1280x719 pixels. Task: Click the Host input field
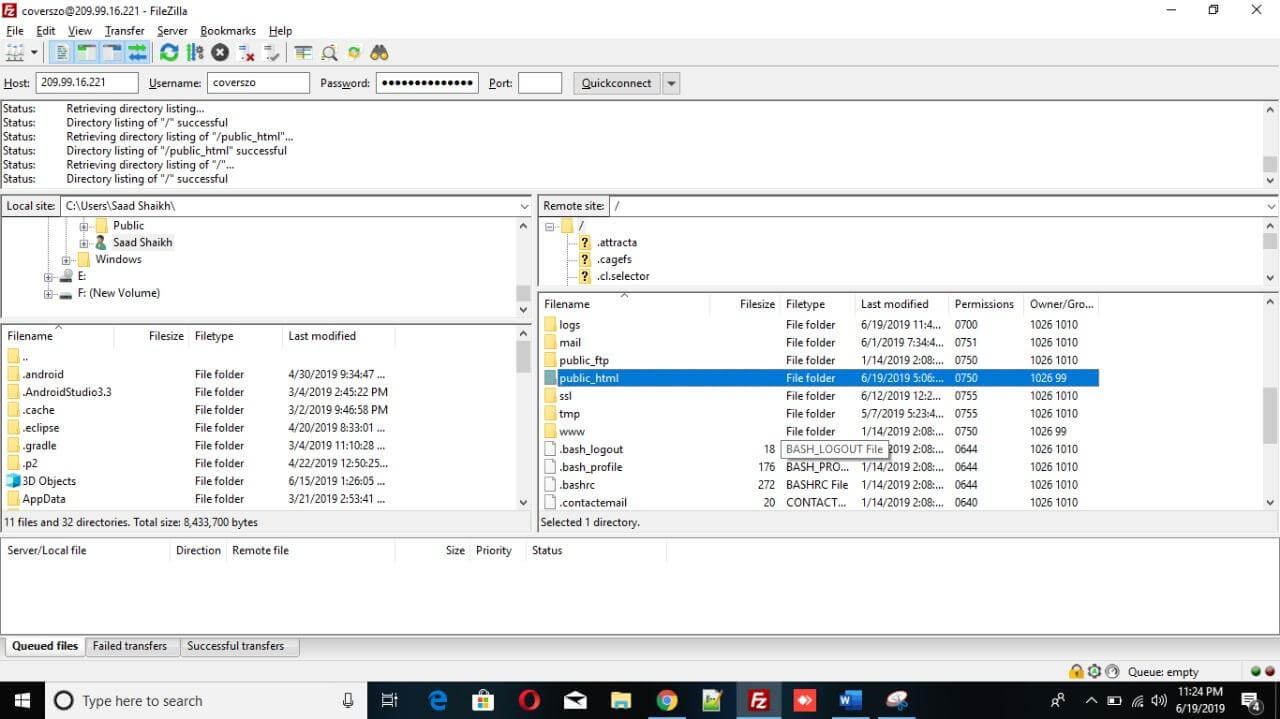coord(87,83)
